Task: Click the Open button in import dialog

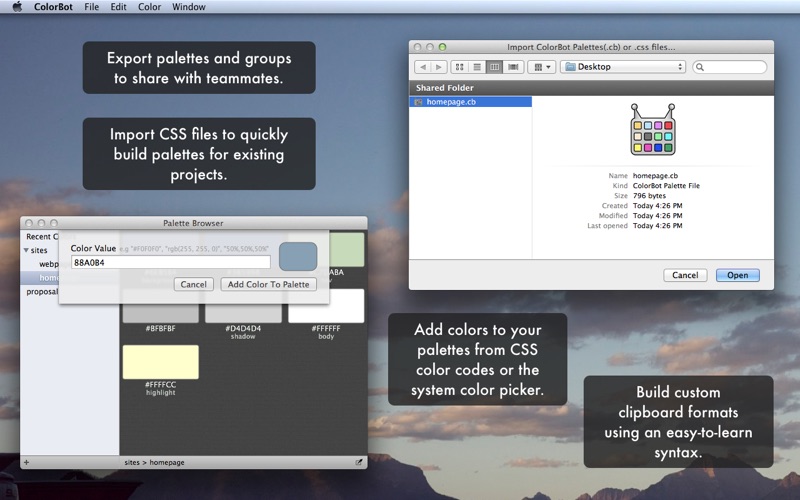Action: pos(737,275)
